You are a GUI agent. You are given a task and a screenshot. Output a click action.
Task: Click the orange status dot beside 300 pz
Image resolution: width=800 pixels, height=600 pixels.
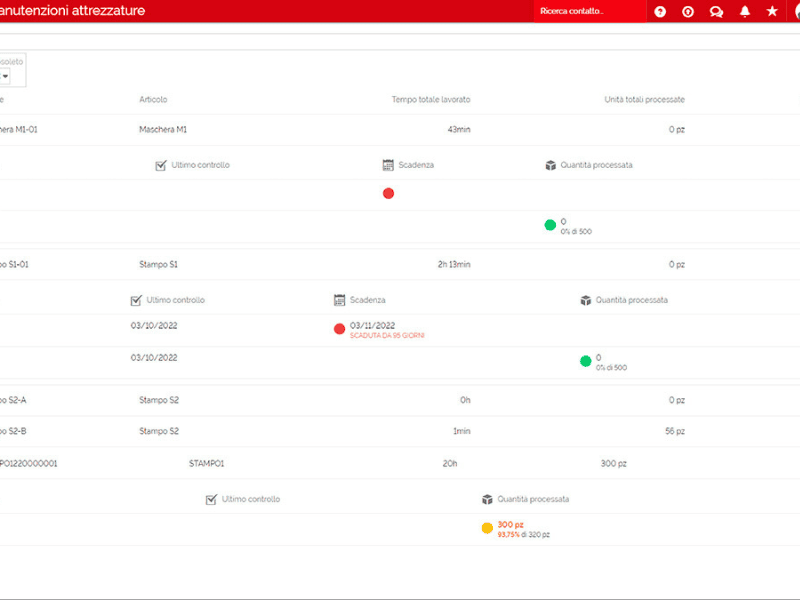point(487,528)
